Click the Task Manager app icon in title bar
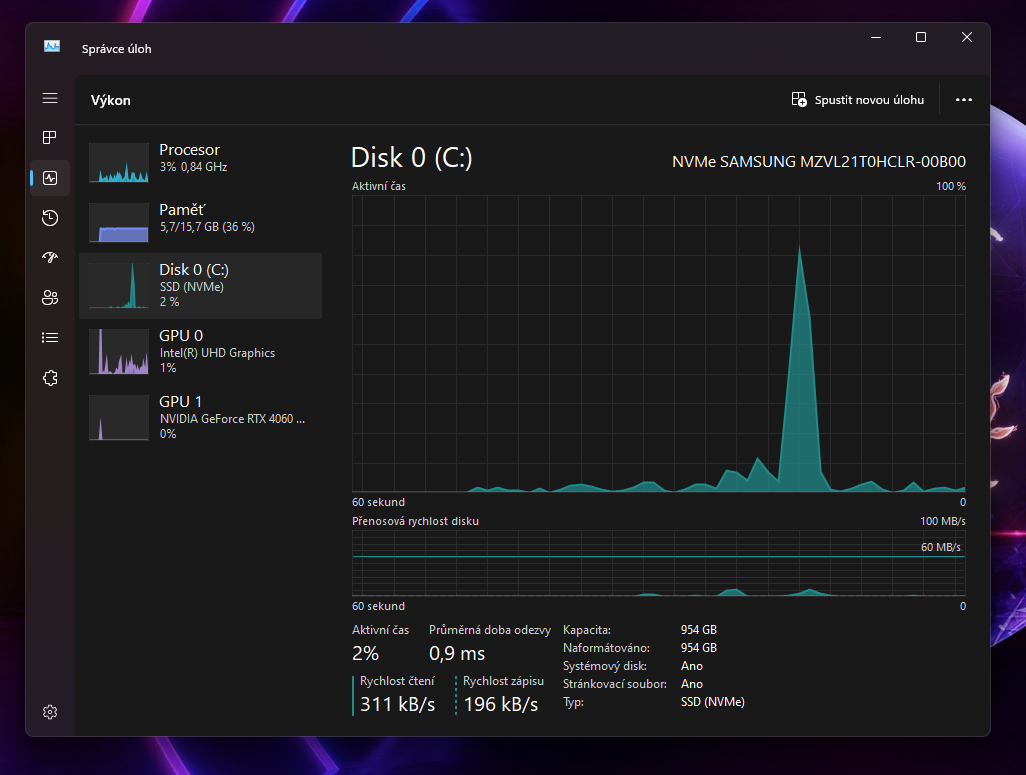The height and width of the screenshot is (775, 1026). pos(52,47)
